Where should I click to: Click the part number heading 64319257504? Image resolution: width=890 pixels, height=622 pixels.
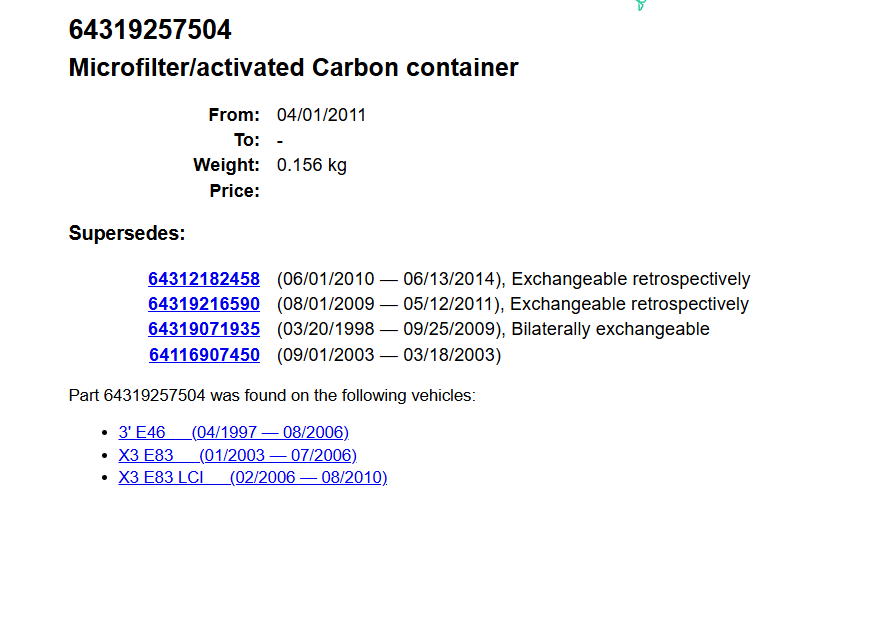(150, 31)
